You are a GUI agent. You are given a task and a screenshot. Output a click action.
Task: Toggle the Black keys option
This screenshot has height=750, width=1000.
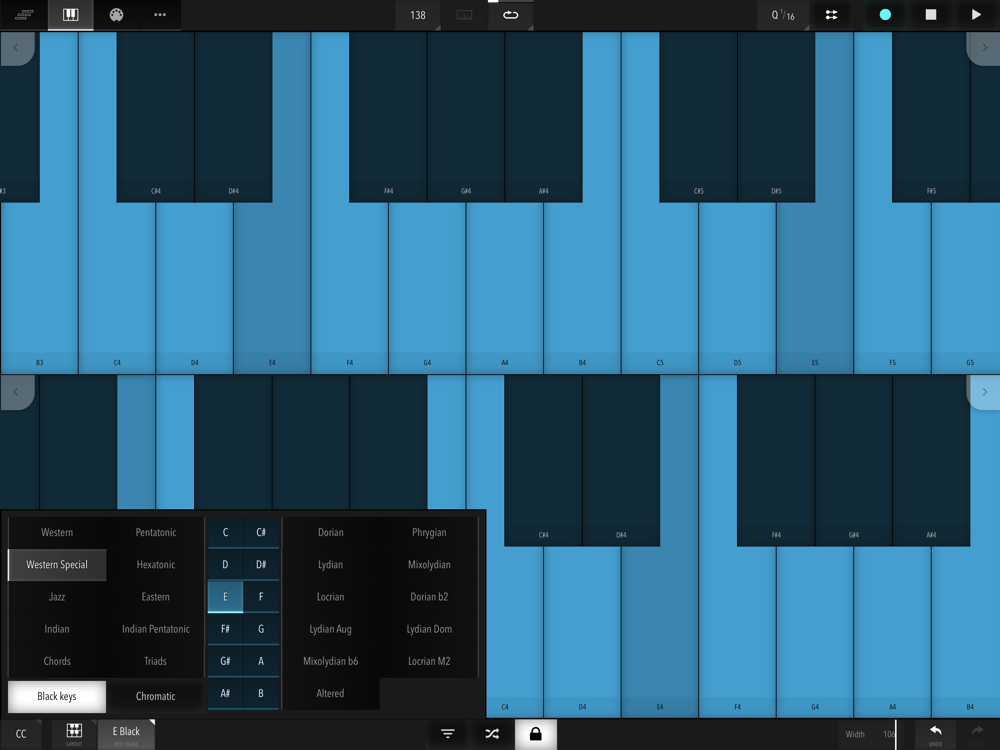[57, 696]
